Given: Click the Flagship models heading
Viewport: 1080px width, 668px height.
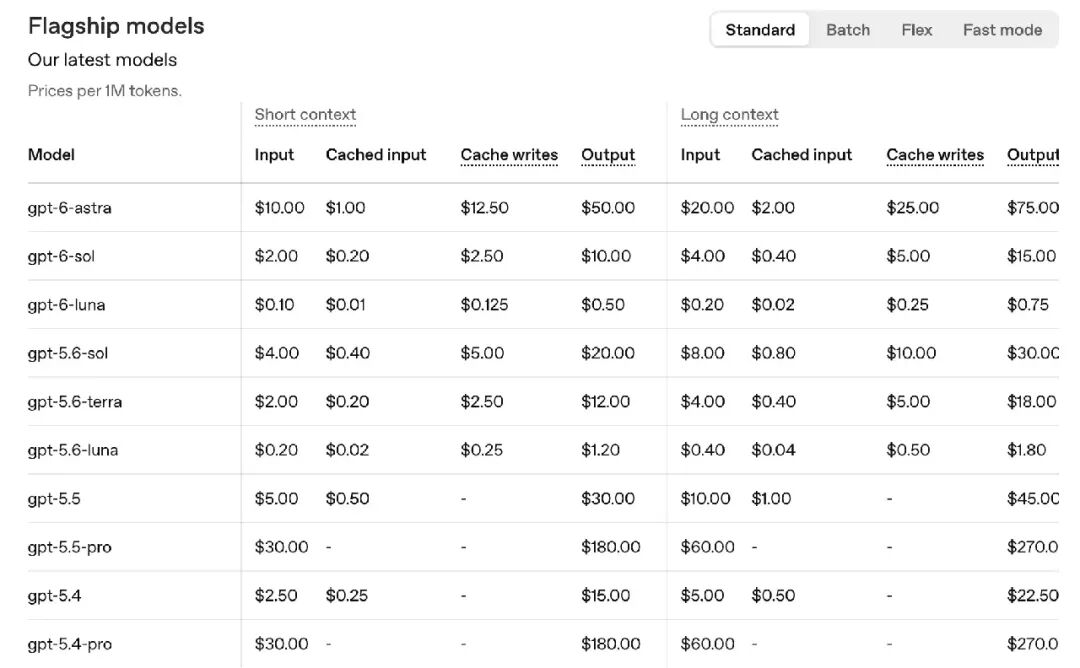Looking at the screenshot, I should [116, 26].
